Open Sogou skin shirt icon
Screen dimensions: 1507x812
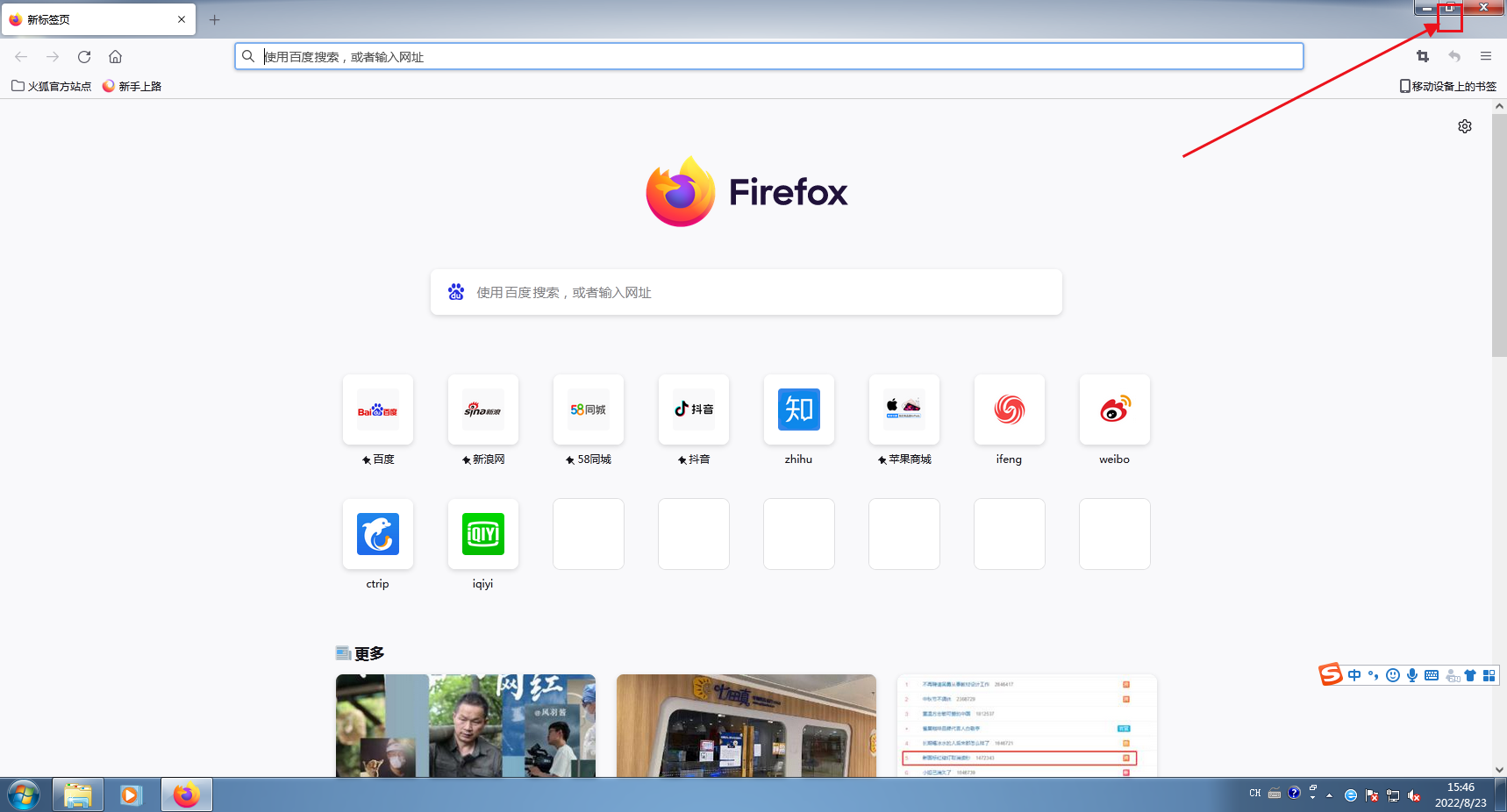pyautogui.click(x=1470, y=675)
